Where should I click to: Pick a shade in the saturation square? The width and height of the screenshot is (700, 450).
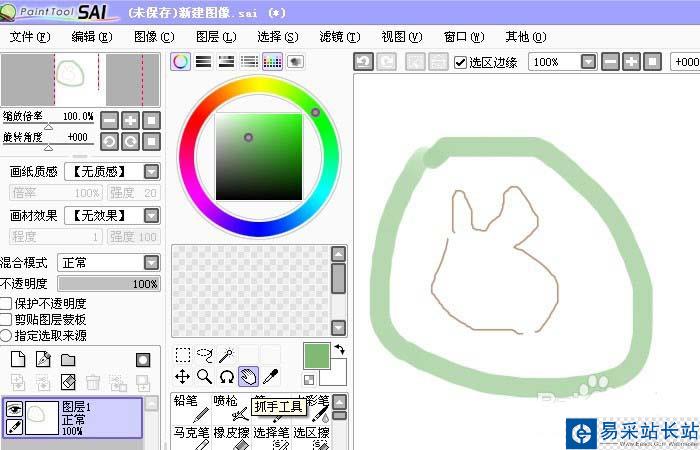click(259, 157)
